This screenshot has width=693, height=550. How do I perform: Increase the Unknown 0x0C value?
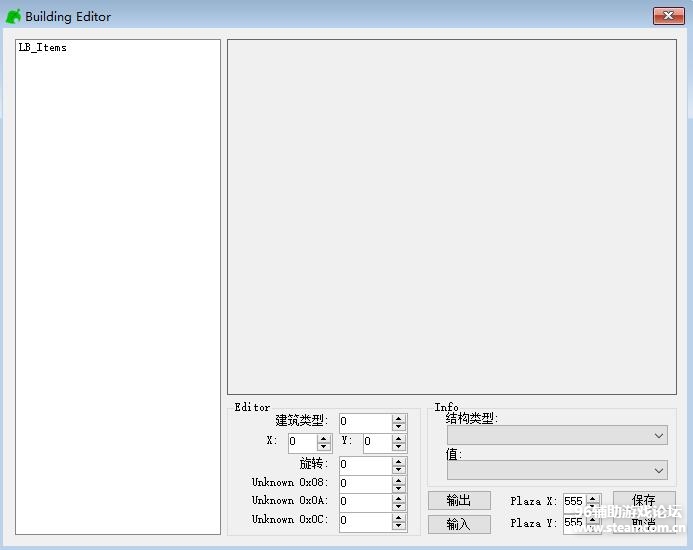(399, 517)
